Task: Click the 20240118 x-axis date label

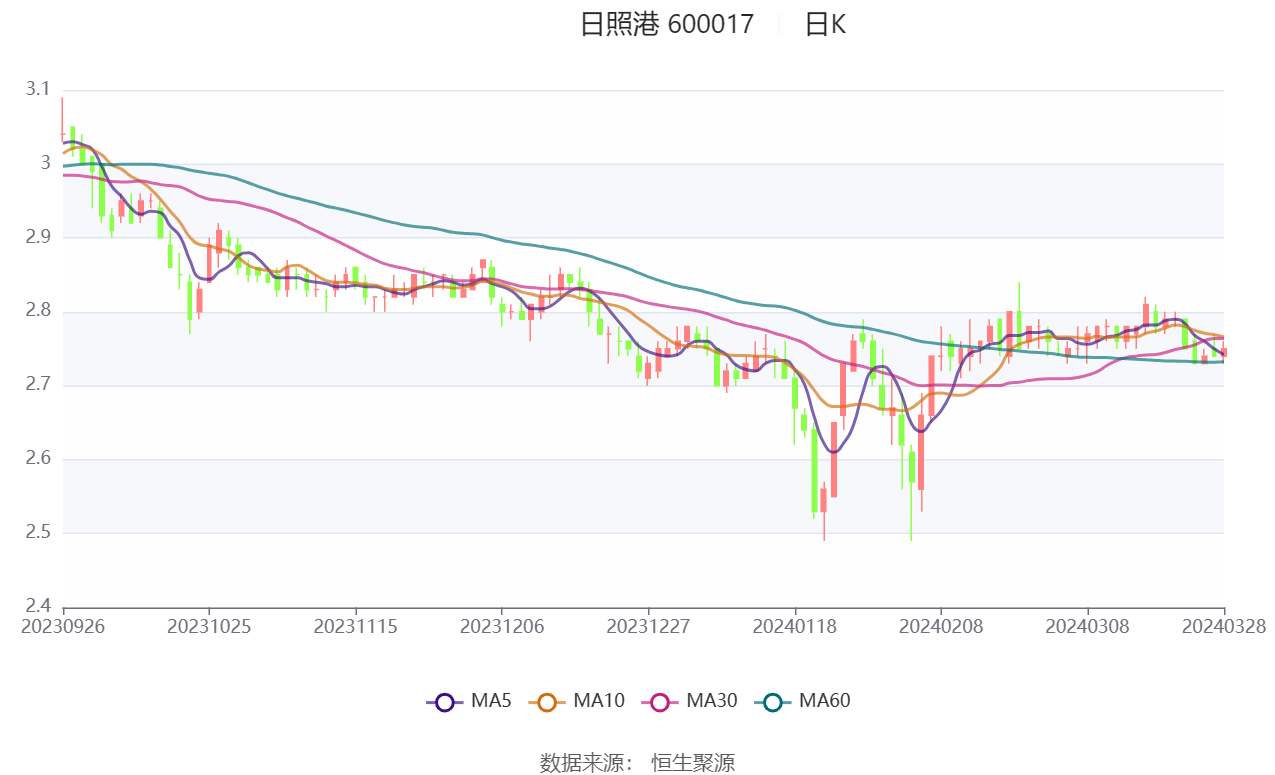Action: [x=795, y=626]
